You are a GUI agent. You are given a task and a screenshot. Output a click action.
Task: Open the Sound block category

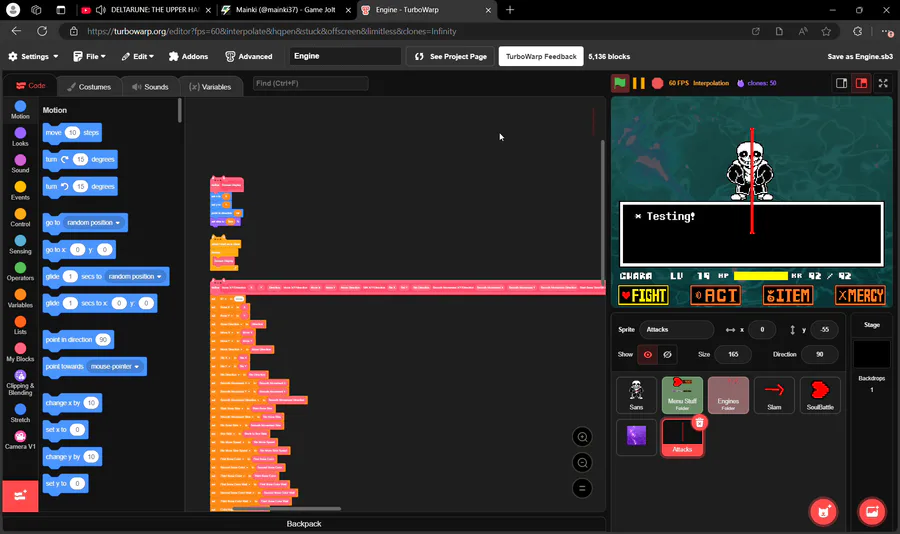[20, 164]
